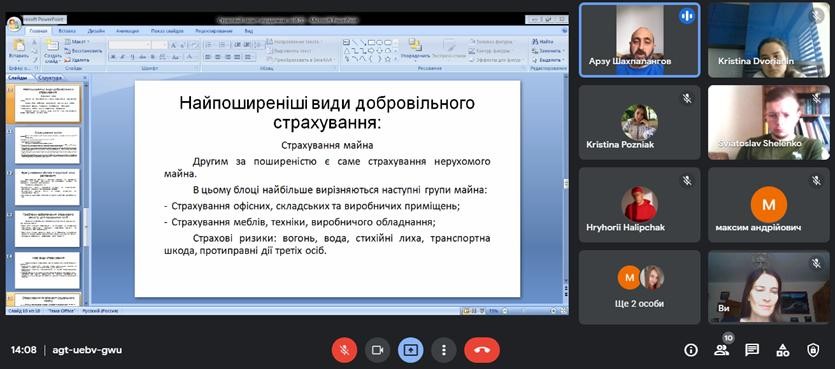The image size is (835, 369).
Task: Open the Вставка ribbon tab
Action: [x=67, y=31]
